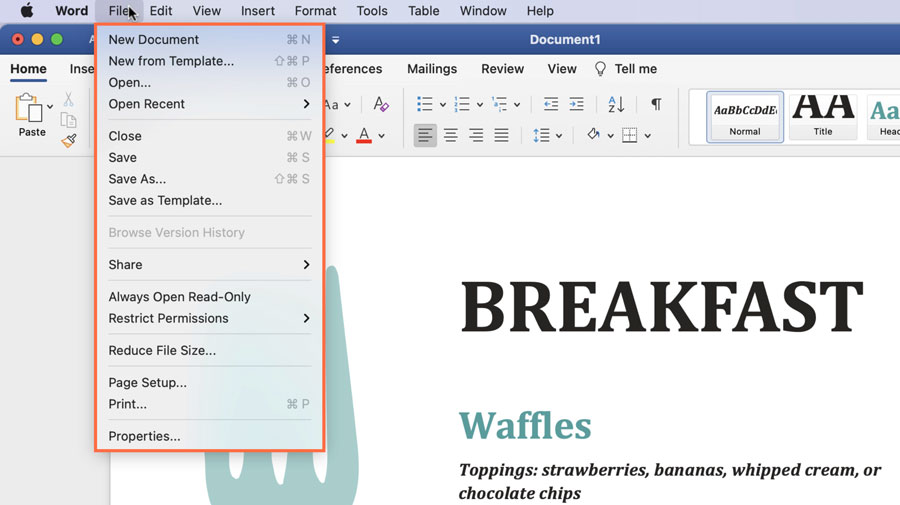Switch to the Review ribbon tab
The image size is (900, 505).
[502, 69]
